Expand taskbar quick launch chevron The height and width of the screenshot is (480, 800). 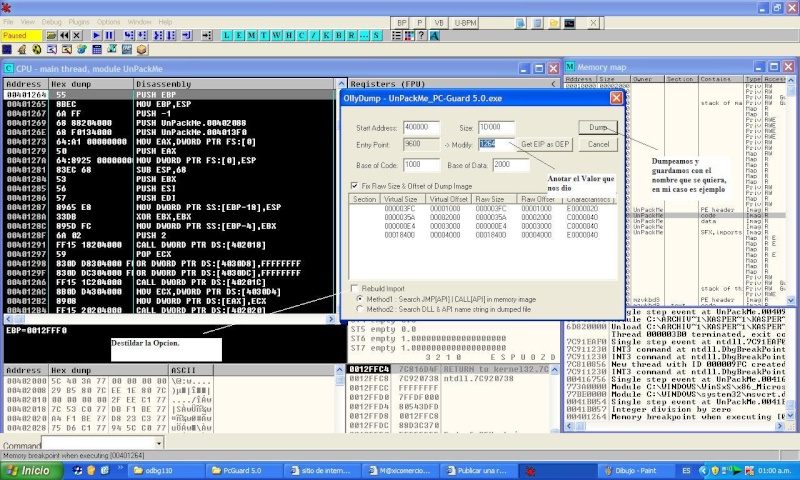120,467
